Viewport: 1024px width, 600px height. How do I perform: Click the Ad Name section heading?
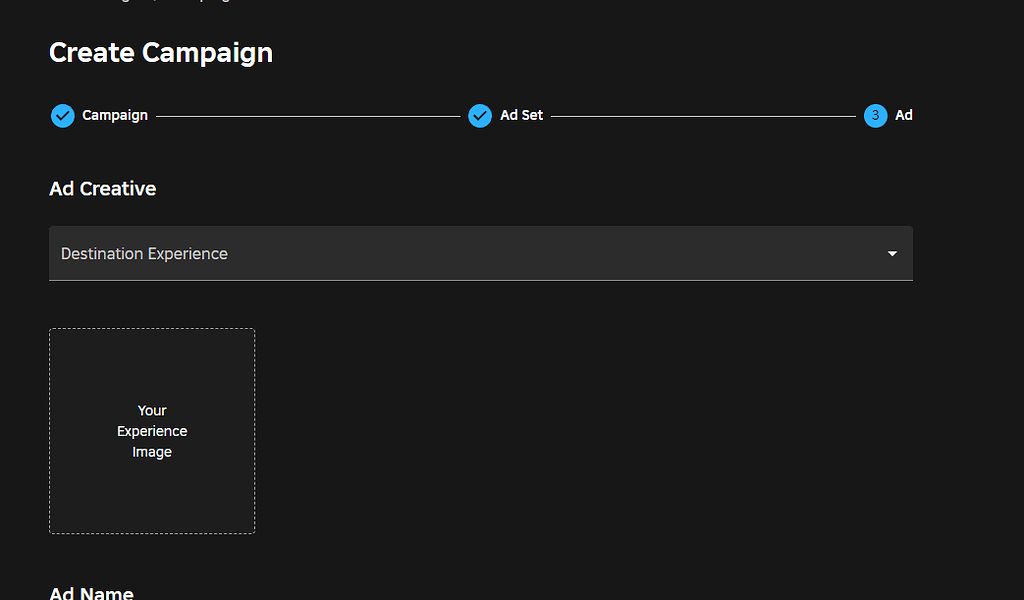click(91, 592)
